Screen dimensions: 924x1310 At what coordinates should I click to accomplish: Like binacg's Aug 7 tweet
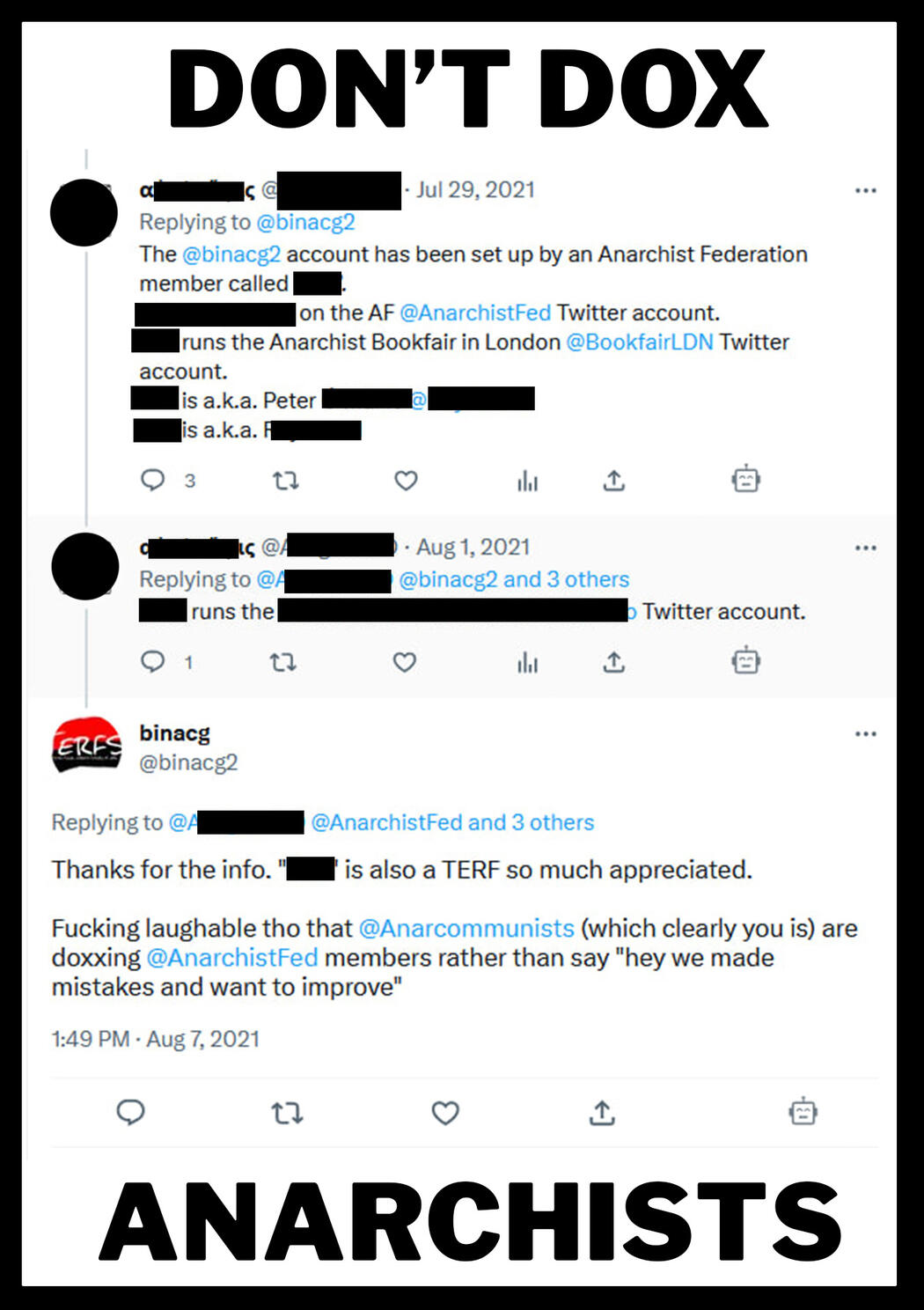[445, 1113]
